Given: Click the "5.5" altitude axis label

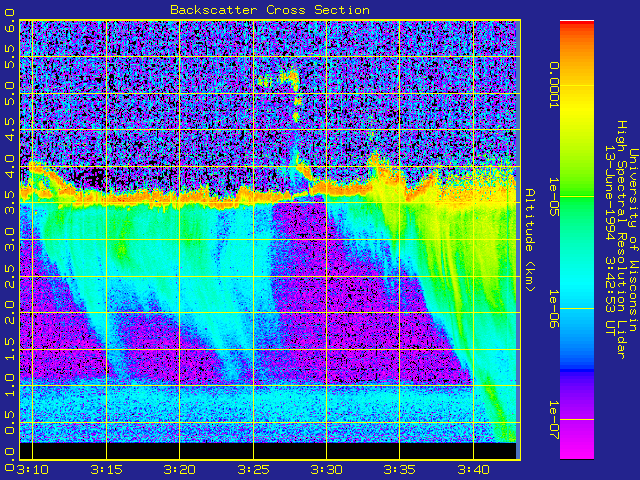Looking at the screenshot, I should tap(10, 56).
